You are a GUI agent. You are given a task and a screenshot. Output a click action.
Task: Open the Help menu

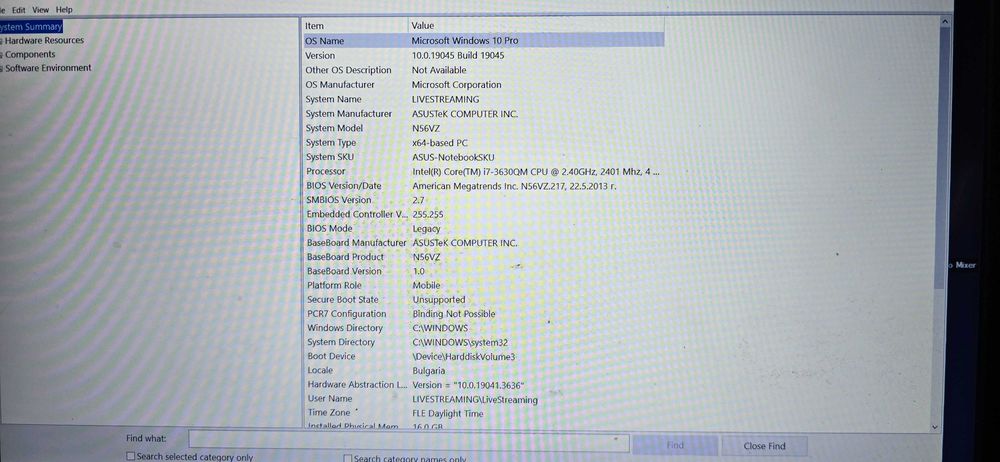tap(64, 10)
